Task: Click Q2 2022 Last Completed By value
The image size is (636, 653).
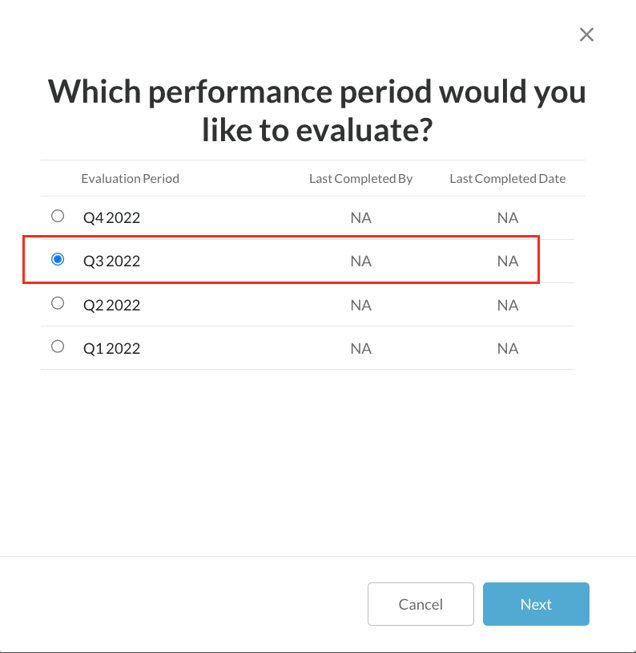Action: (x=361, y=305)
